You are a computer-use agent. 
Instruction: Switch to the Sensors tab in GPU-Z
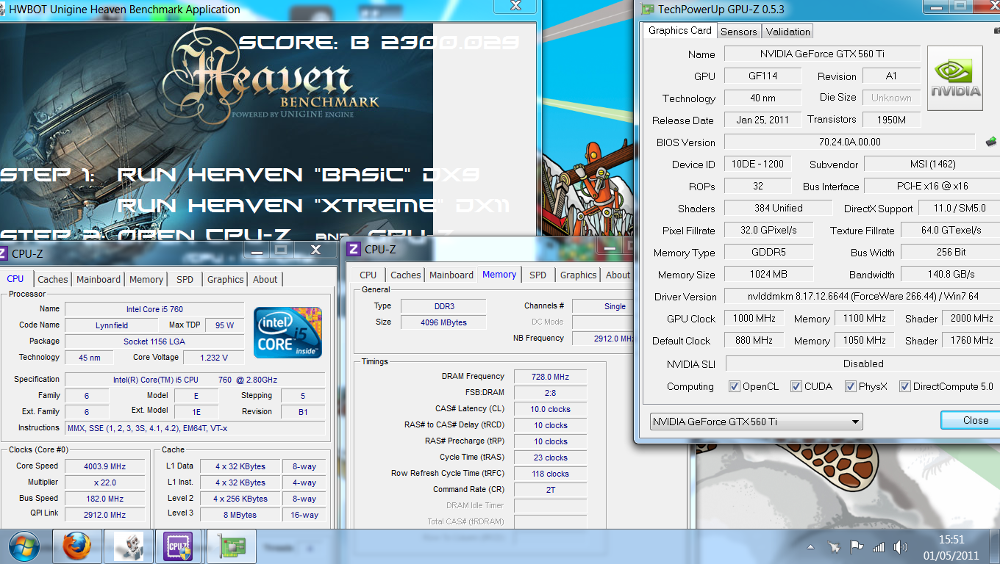739,31
